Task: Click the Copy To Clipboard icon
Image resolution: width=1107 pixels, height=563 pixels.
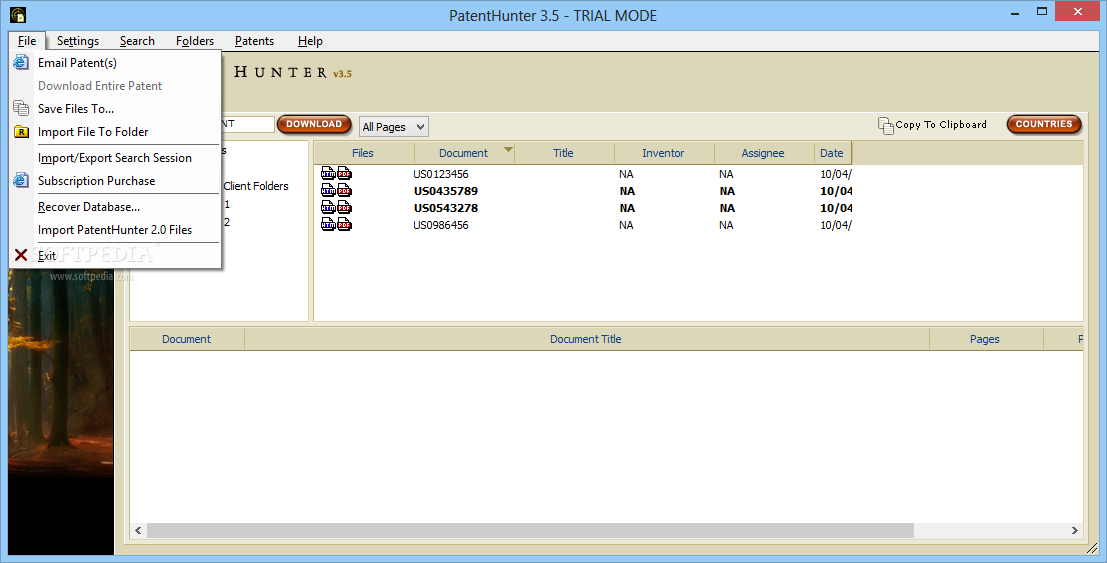Action: coord(885,125)
